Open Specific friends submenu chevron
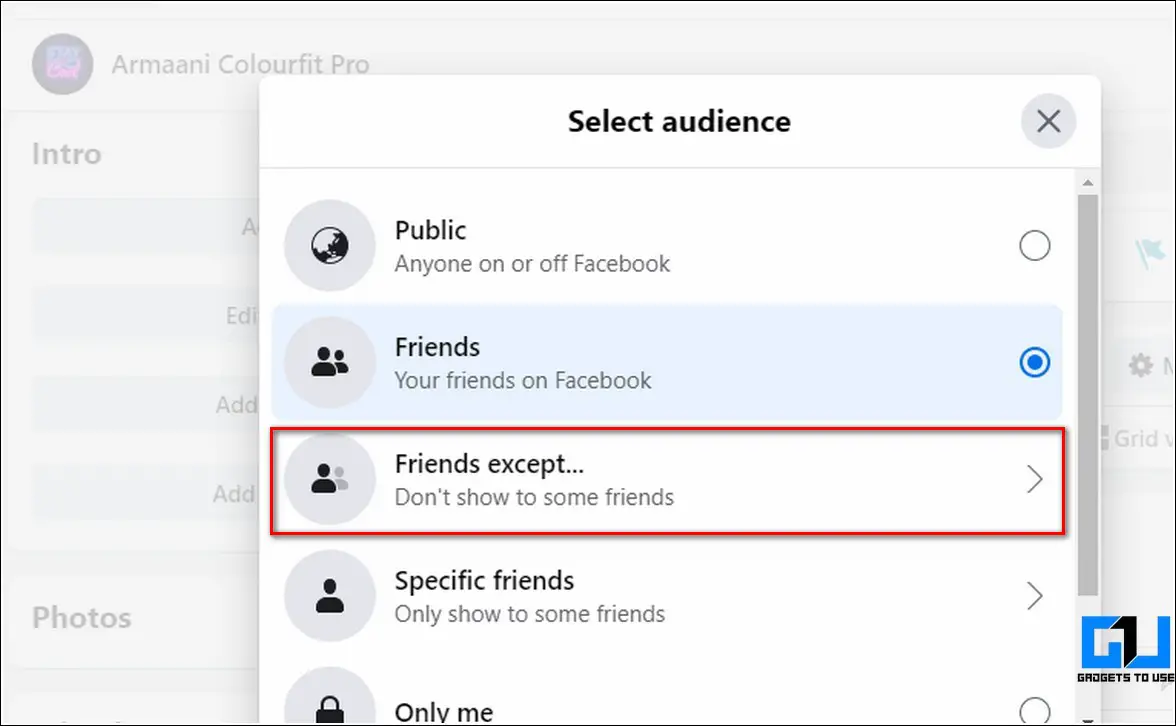This screenshot has height=726, width=1176. tap(1034, 596)
